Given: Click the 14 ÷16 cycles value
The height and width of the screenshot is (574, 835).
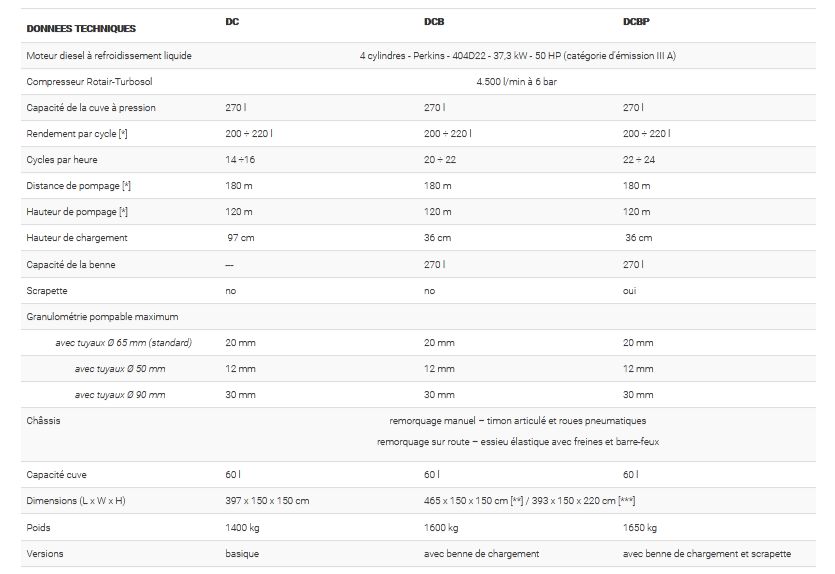Looking at the screenshot, I should tap(241, 160).
